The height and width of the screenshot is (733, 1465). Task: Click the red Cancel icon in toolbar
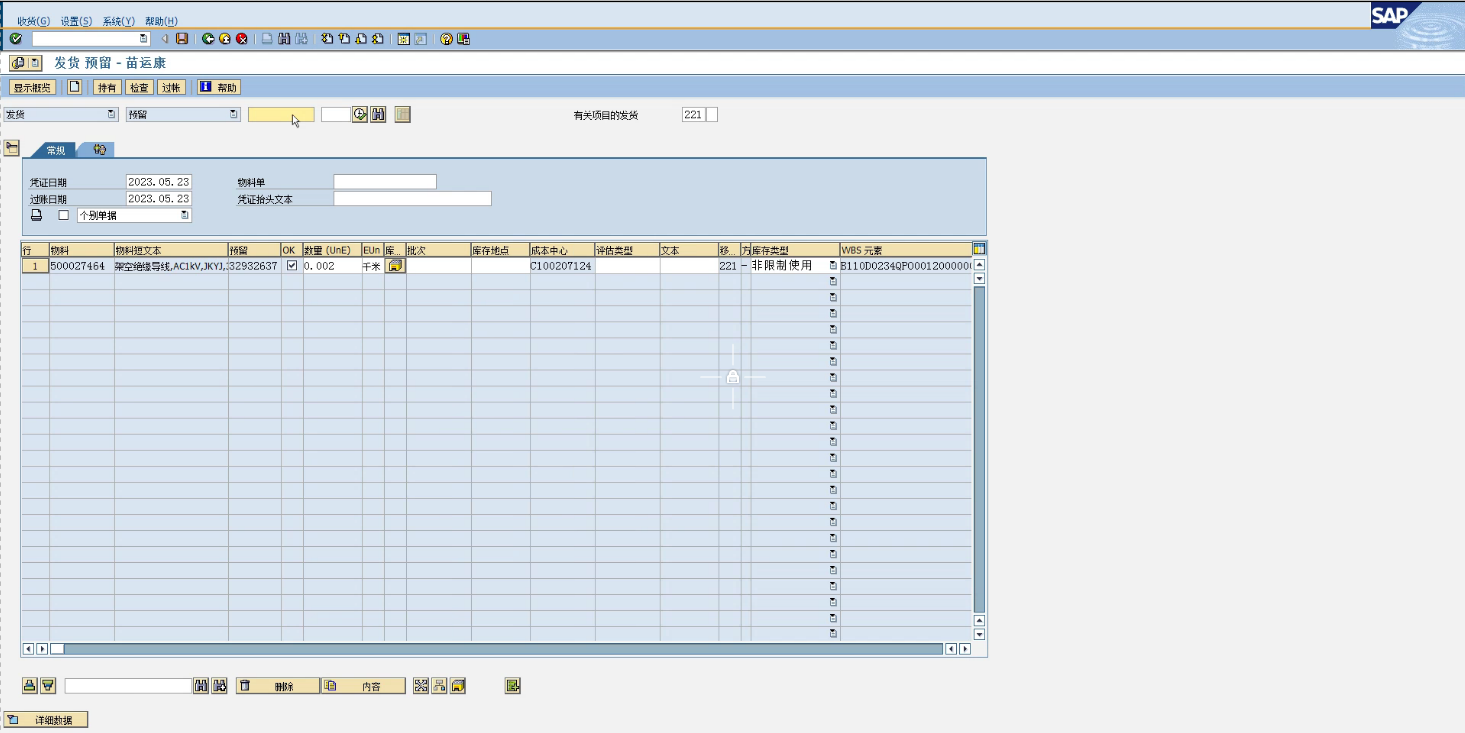point(241,39)
